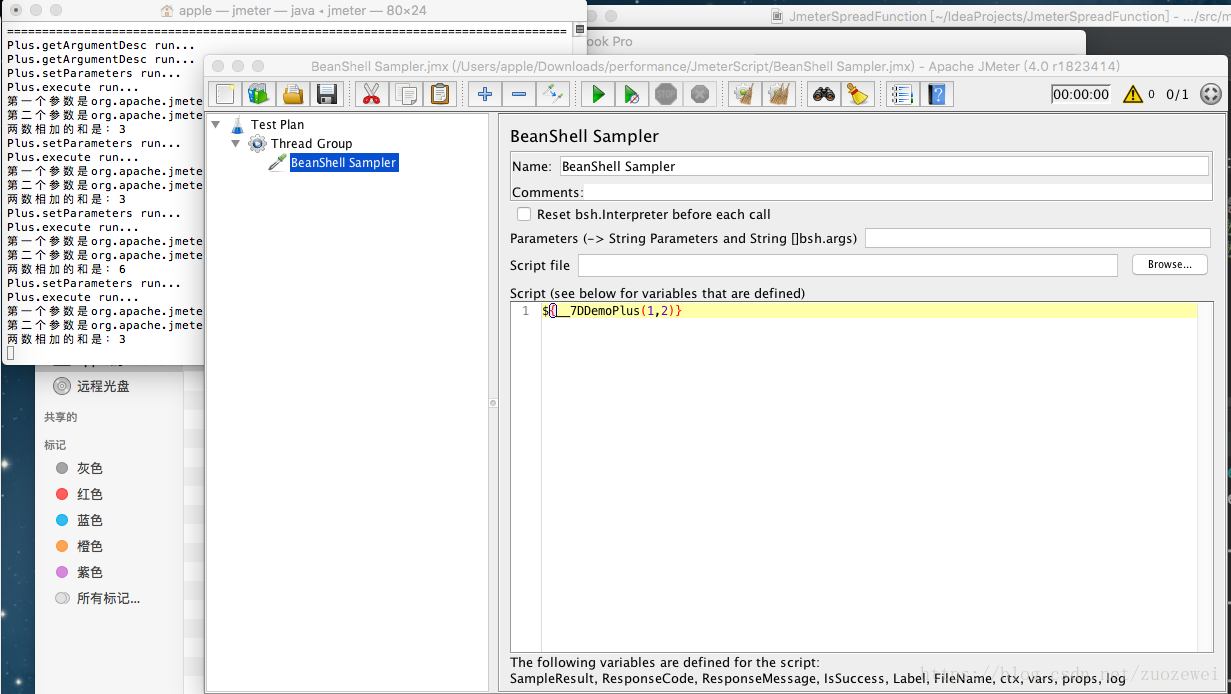The height and width of the screenshot is (694, 1231).
Task: Click the Browse... button
Action: [x=1170, y=265]
